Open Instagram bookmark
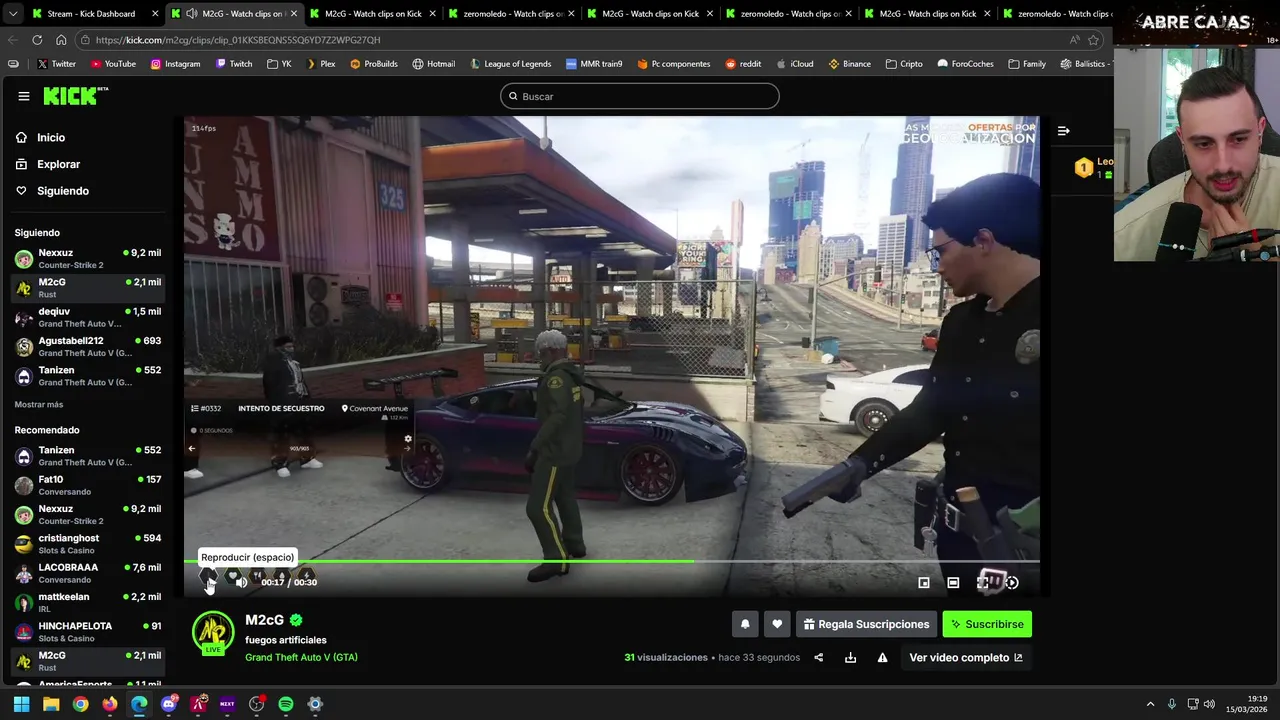The width and height of the screenshot is (1280, 720). (x=175, y=64)
